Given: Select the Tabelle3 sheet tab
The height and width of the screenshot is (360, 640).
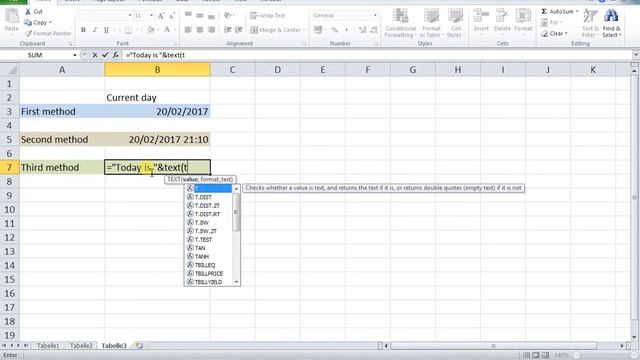Looking at the screenshot, I should click(114, 346).
